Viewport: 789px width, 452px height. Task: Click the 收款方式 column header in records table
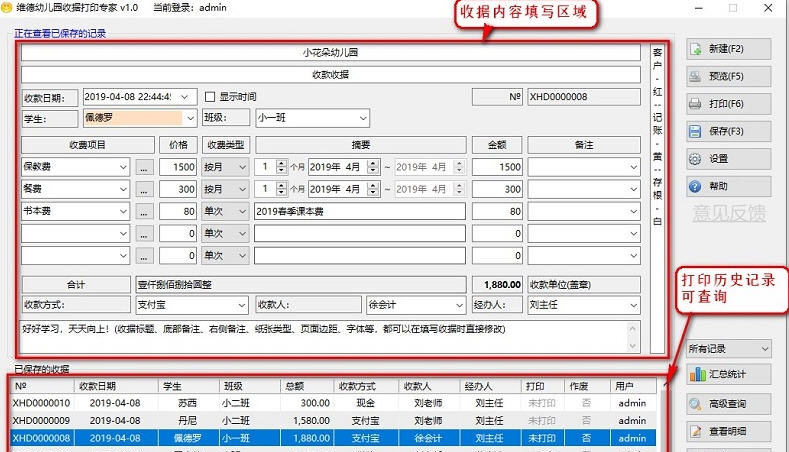click(365, 386)
